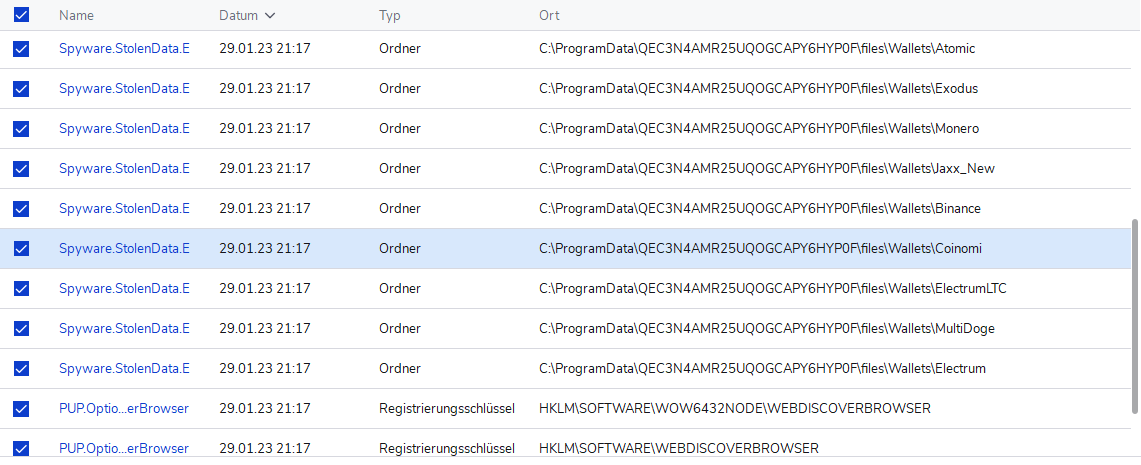
Task: Click Ordner type cell in Coinomi row
Action: click(399, 249)
